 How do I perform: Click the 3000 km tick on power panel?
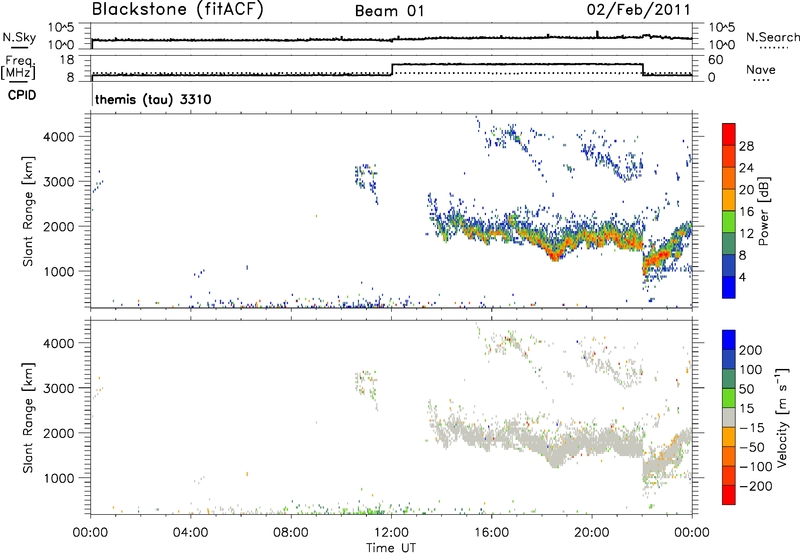58,182
